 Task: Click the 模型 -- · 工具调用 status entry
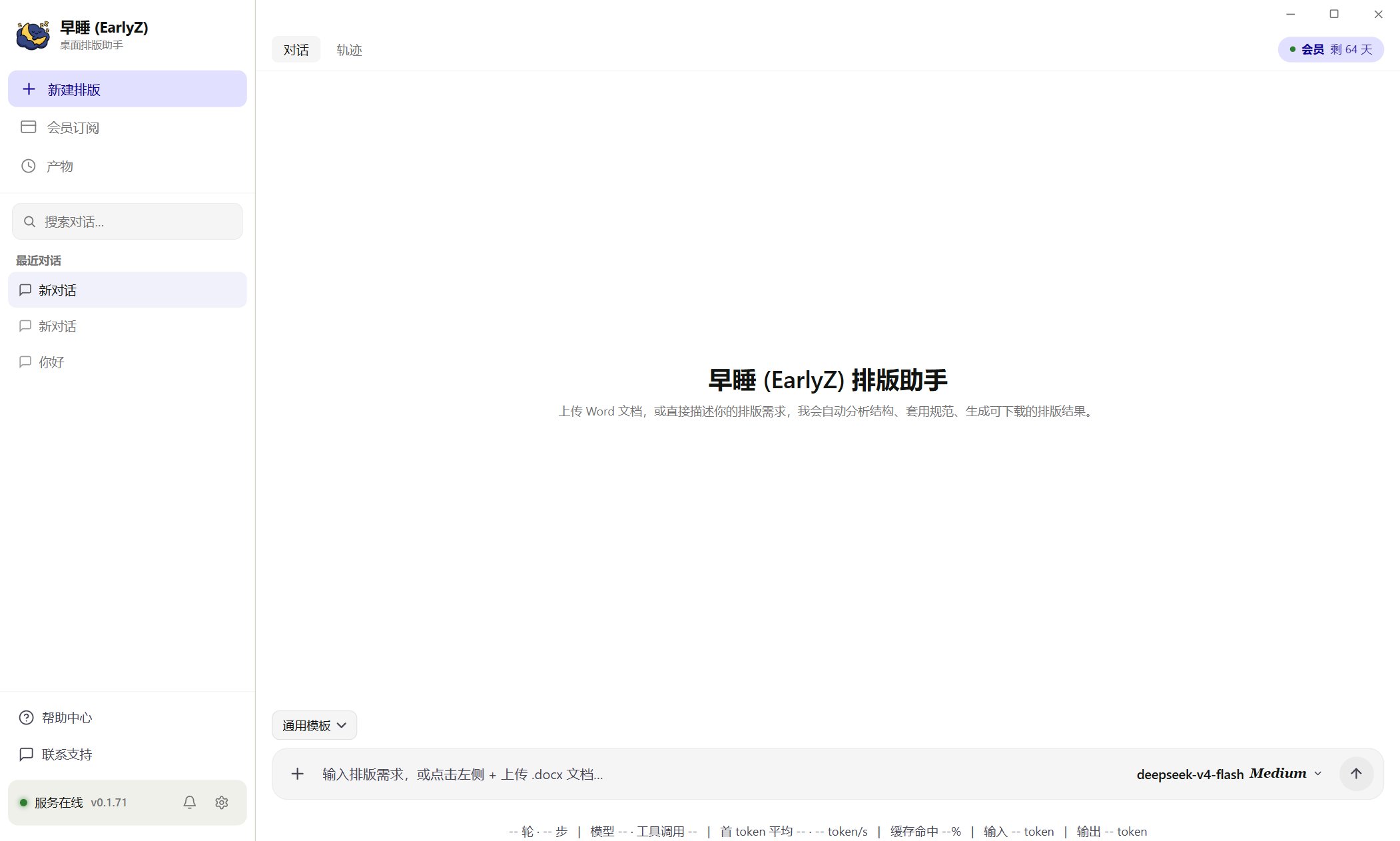click(x=643, y=832)
